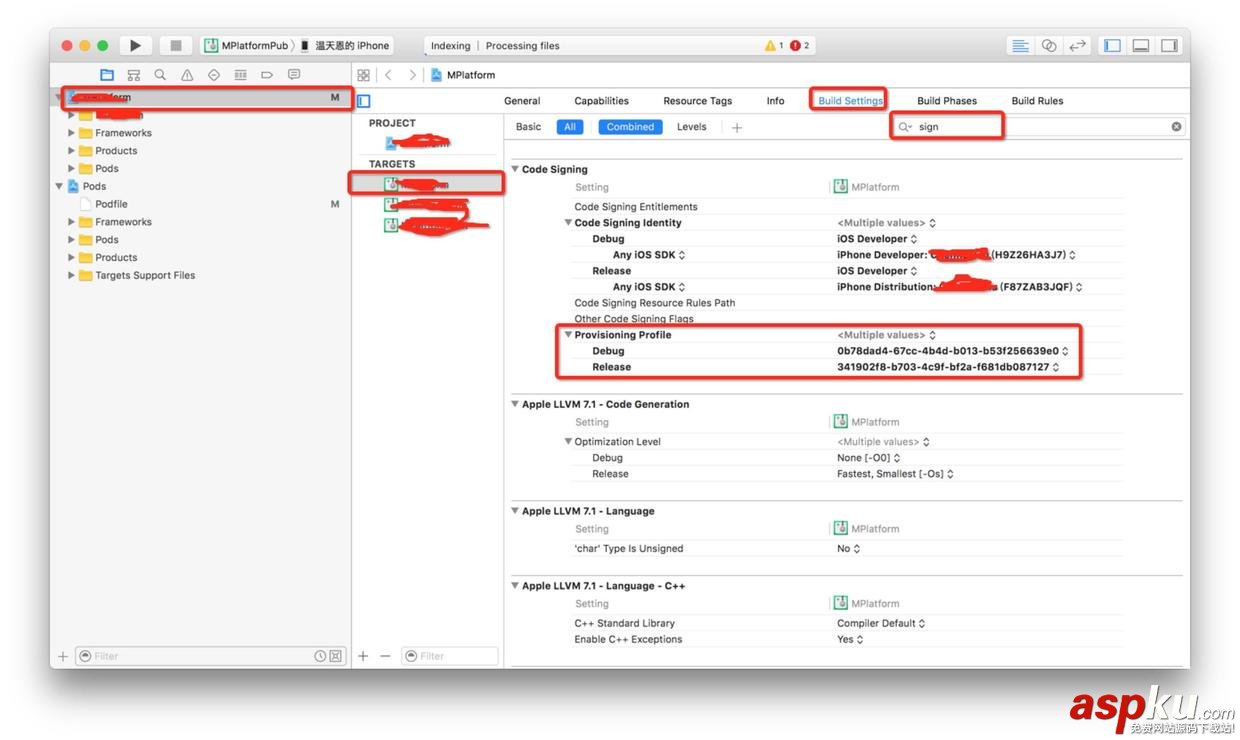Add a new build setting with plus
This screenshot has width=1240, height=740.
pos(737,127)
